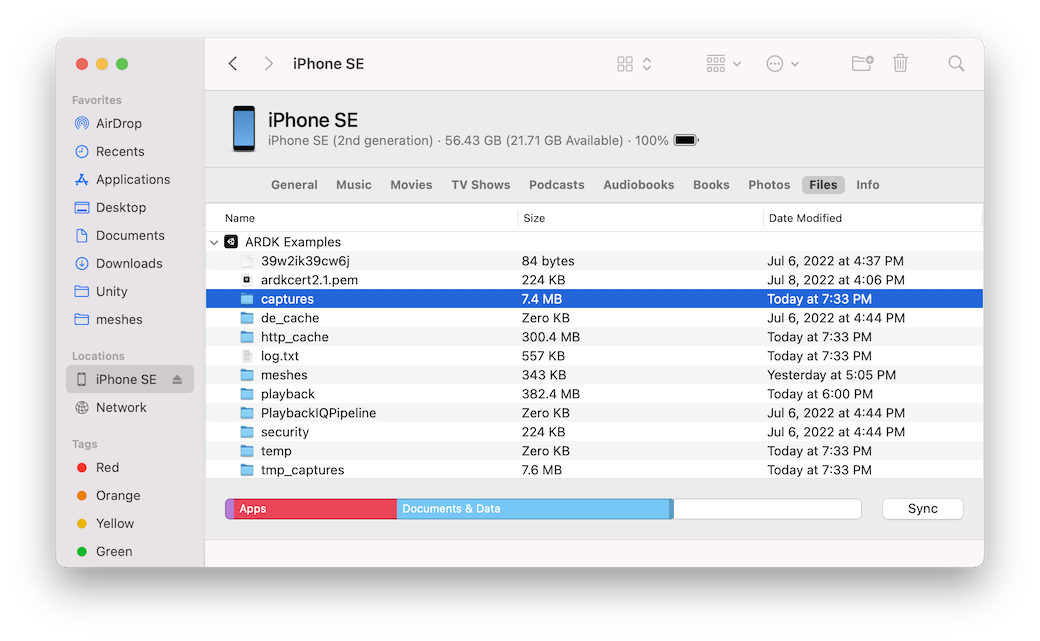
Task: Sort by the Size column header
Action: pyautogui.click(x=534, y=218)
